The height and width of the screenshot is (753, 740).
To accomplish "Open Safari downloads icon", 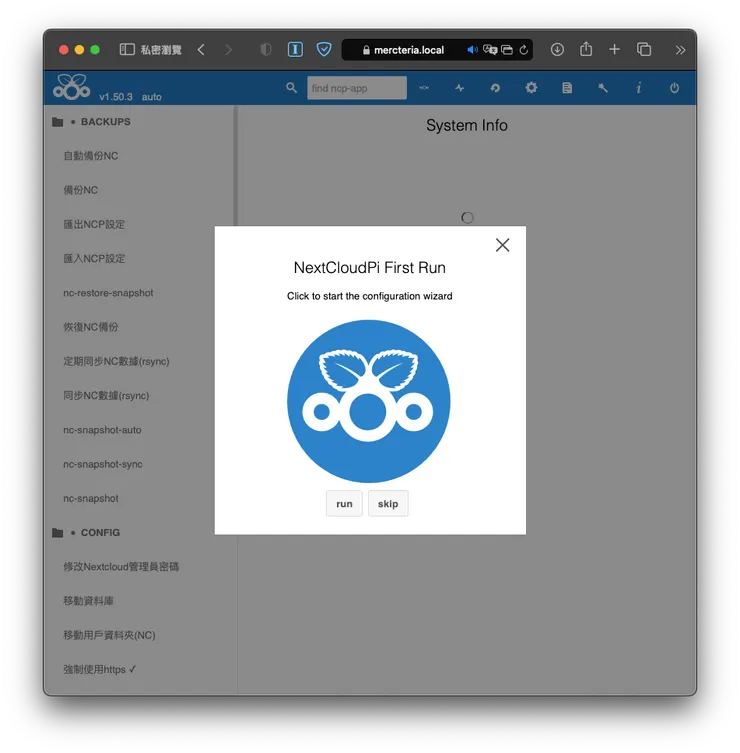I will coord(557,49).
